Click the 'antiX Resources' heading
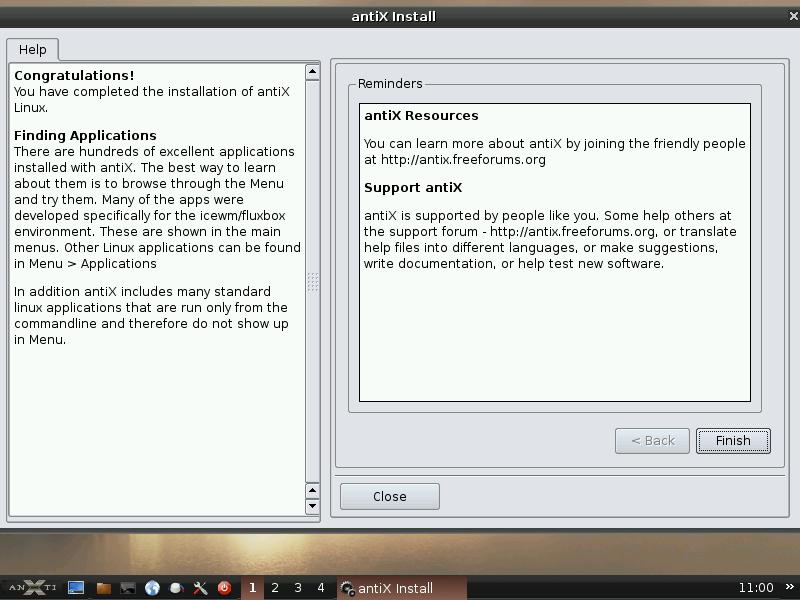The width and height of the screenshot is (800, 600). [x=421, y=116]
